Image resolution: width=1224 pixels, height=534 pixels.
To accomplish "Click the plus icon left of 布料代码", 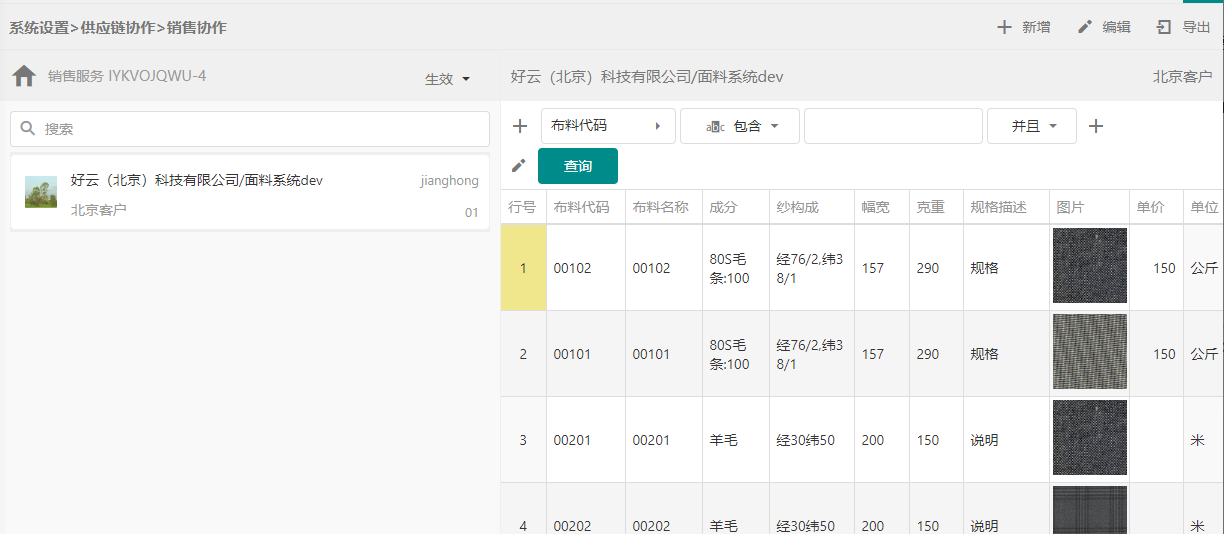I will pos(520,126).
